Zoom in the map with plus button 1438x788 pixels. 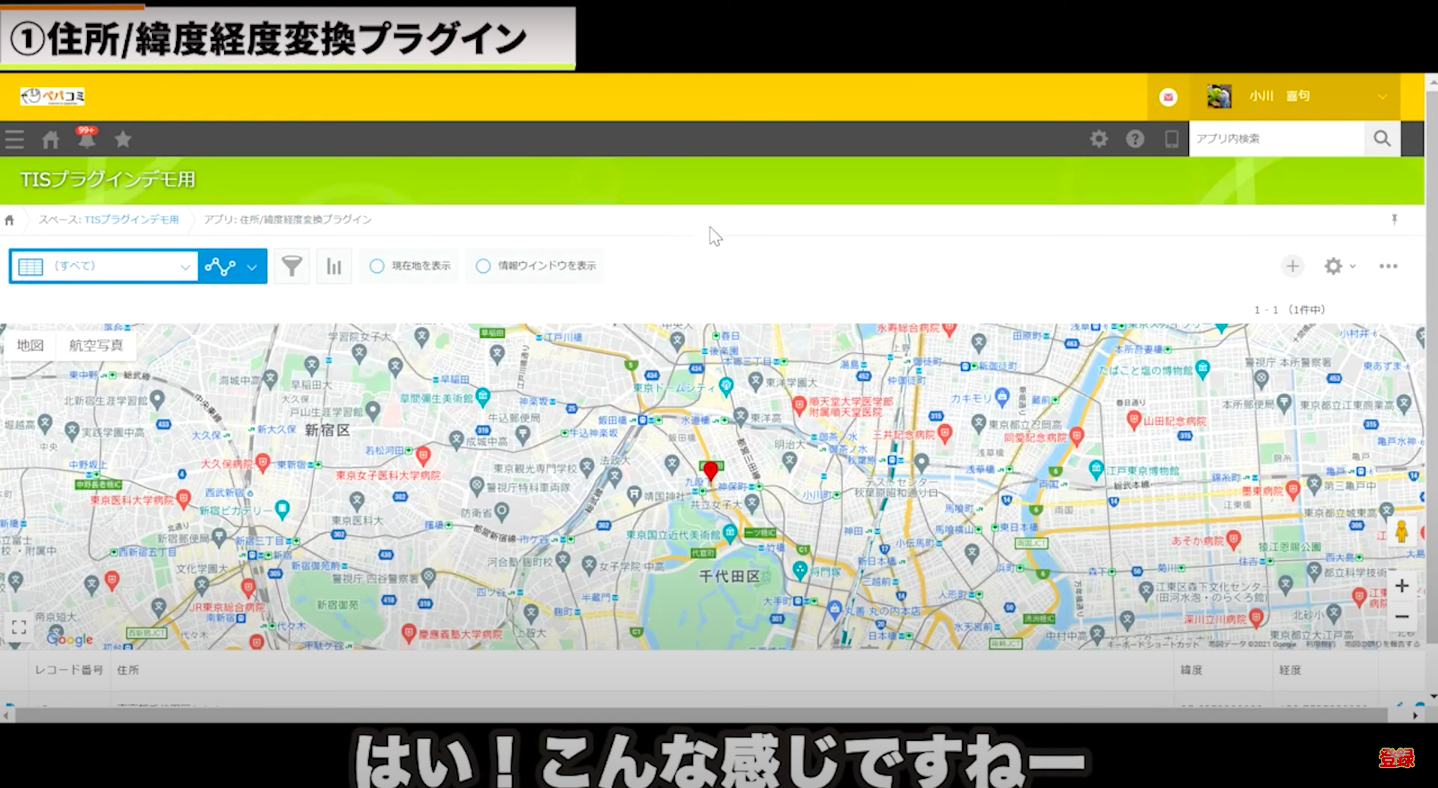(1402, 586)
